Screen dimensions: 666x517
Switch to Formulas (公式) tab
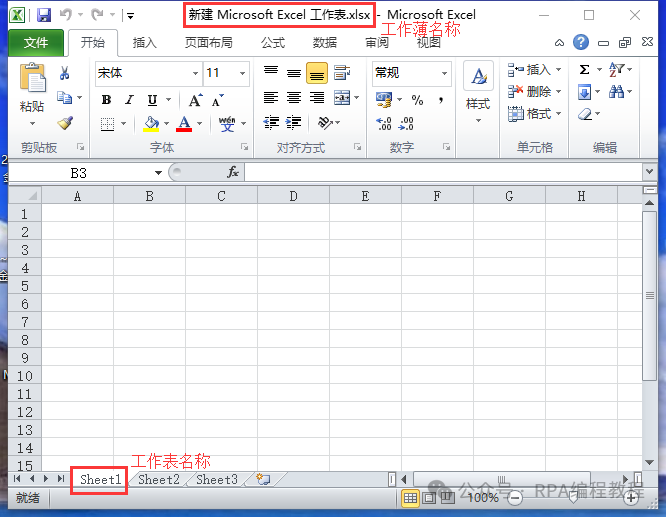click(273, 42)
